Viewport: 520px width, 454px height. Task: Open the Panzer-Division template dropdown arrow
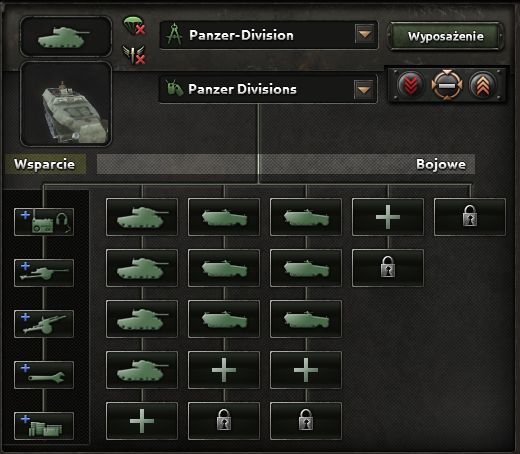[x=364, y=34]
